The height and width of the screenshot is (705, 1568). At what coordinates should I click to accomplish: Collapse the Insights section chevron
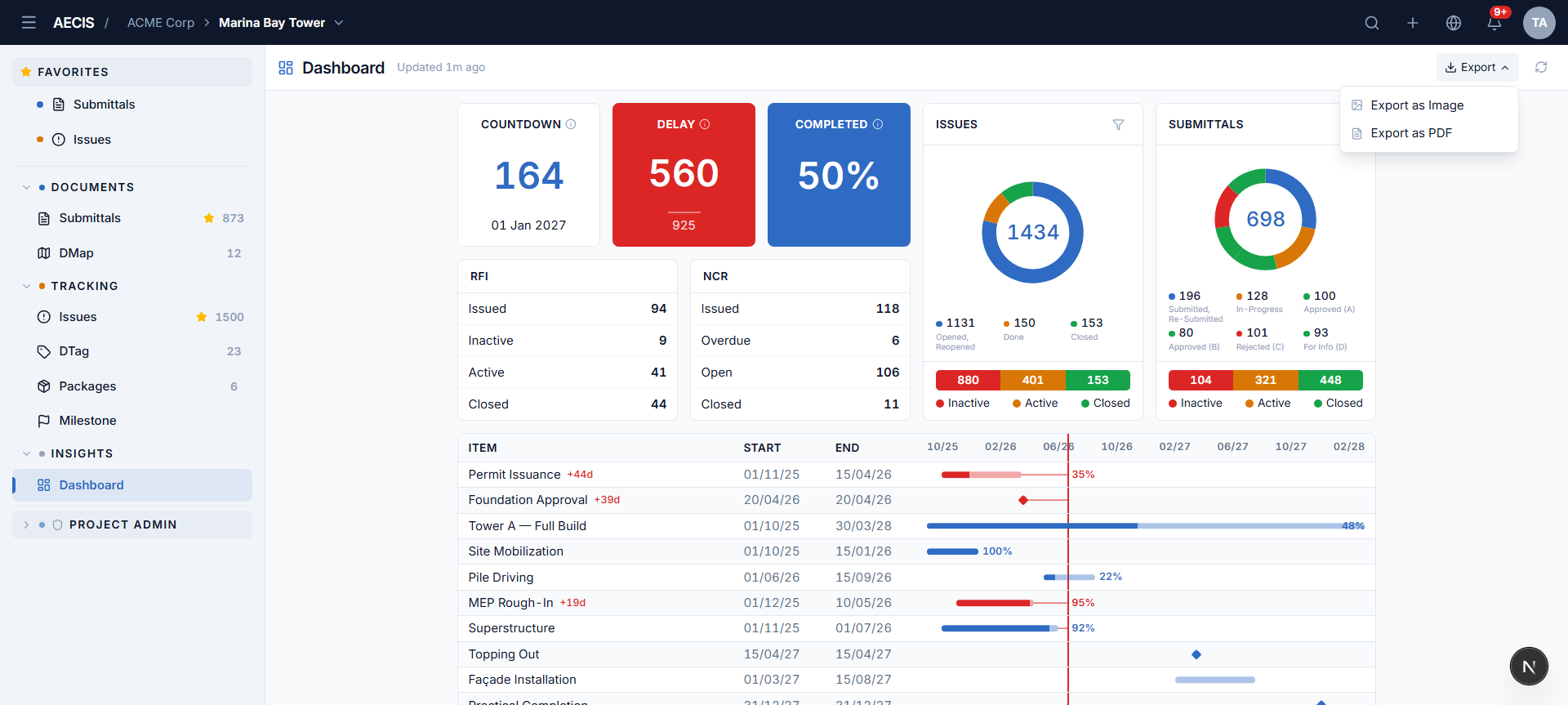coord(26,453)
